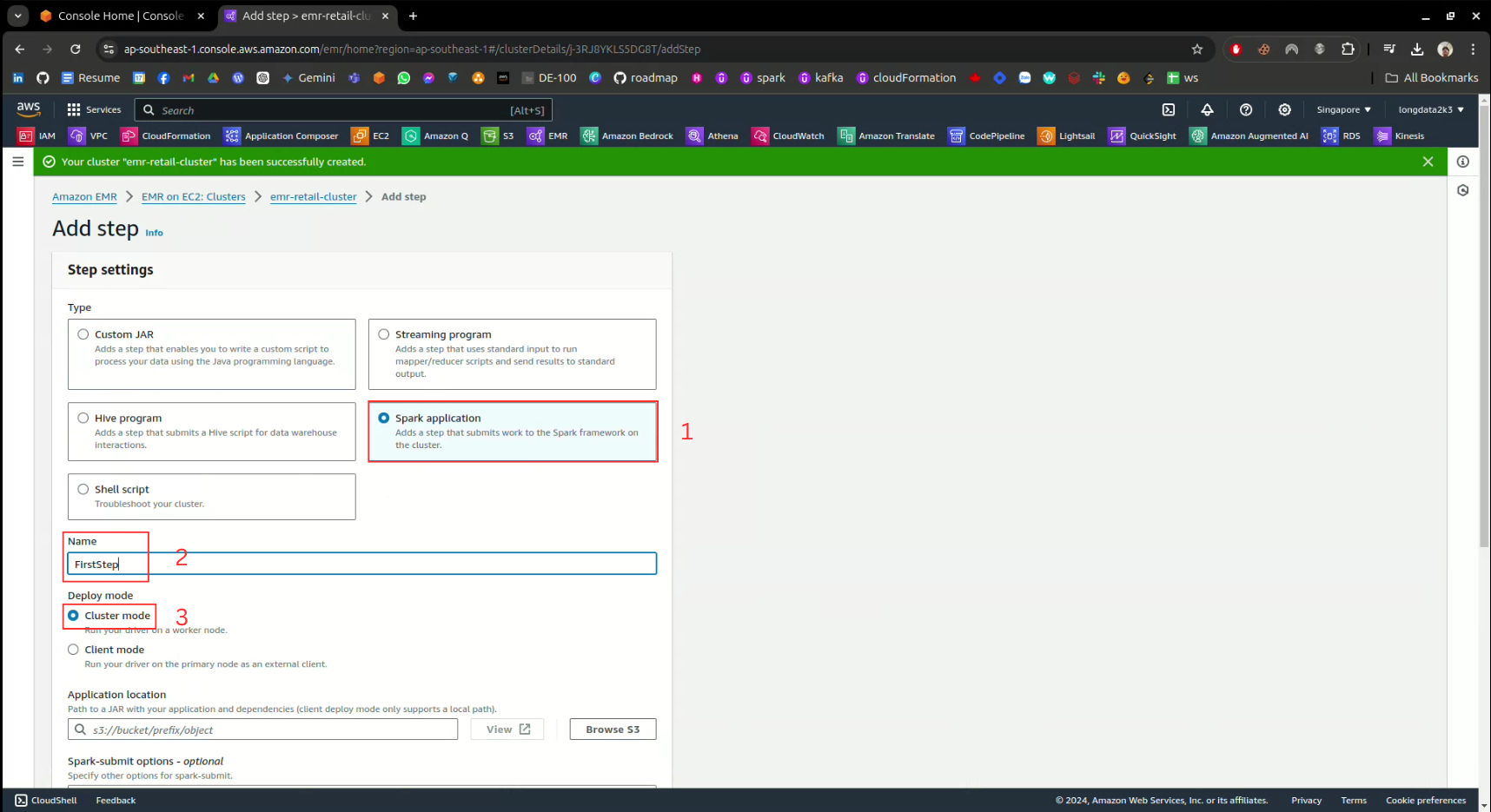Open the left hamburger navigation menu
Screen dimensions: 1491x812
17,162
